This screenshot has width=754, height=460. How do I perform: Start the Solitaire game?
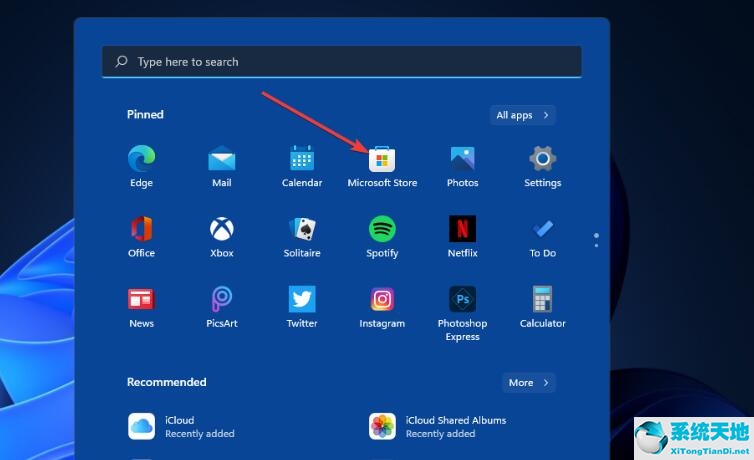pyautogui.click(x=302, y=237)
